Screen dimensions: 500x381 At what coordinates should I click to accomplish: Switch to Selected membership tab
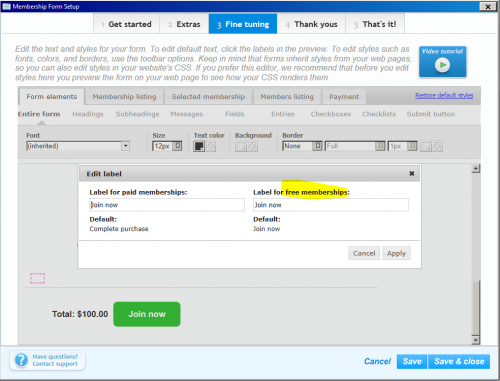click(x=208, y=97)
